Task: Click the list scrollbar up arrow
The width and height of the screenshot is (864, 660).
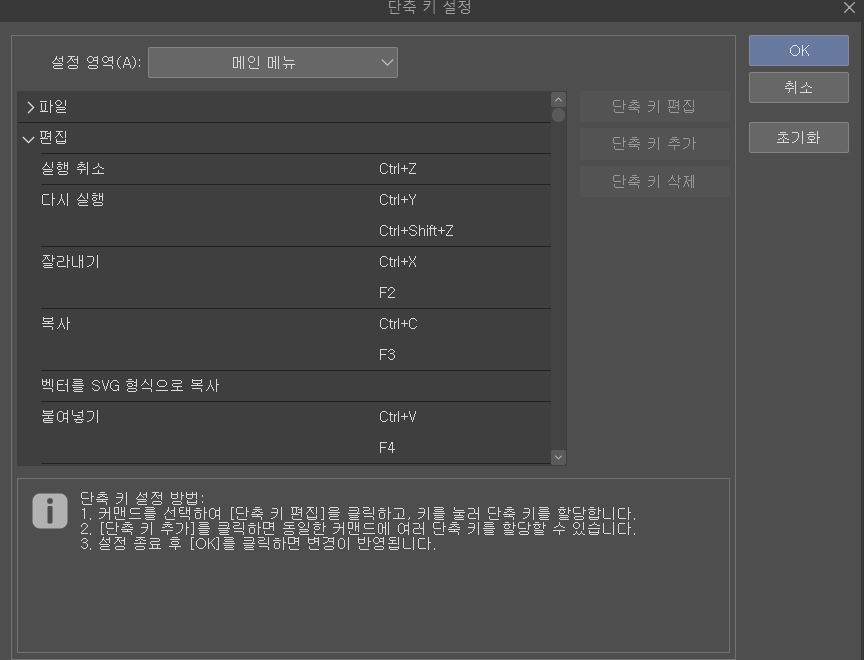Action: 558,100
